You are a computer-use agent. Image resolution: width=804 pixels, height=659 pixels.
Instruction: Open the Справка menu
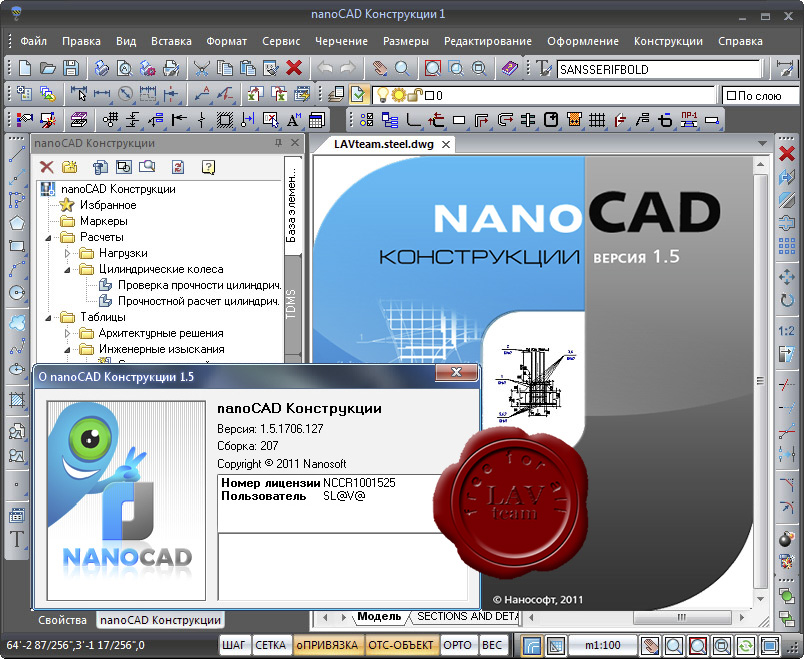[x=740, y=41]
